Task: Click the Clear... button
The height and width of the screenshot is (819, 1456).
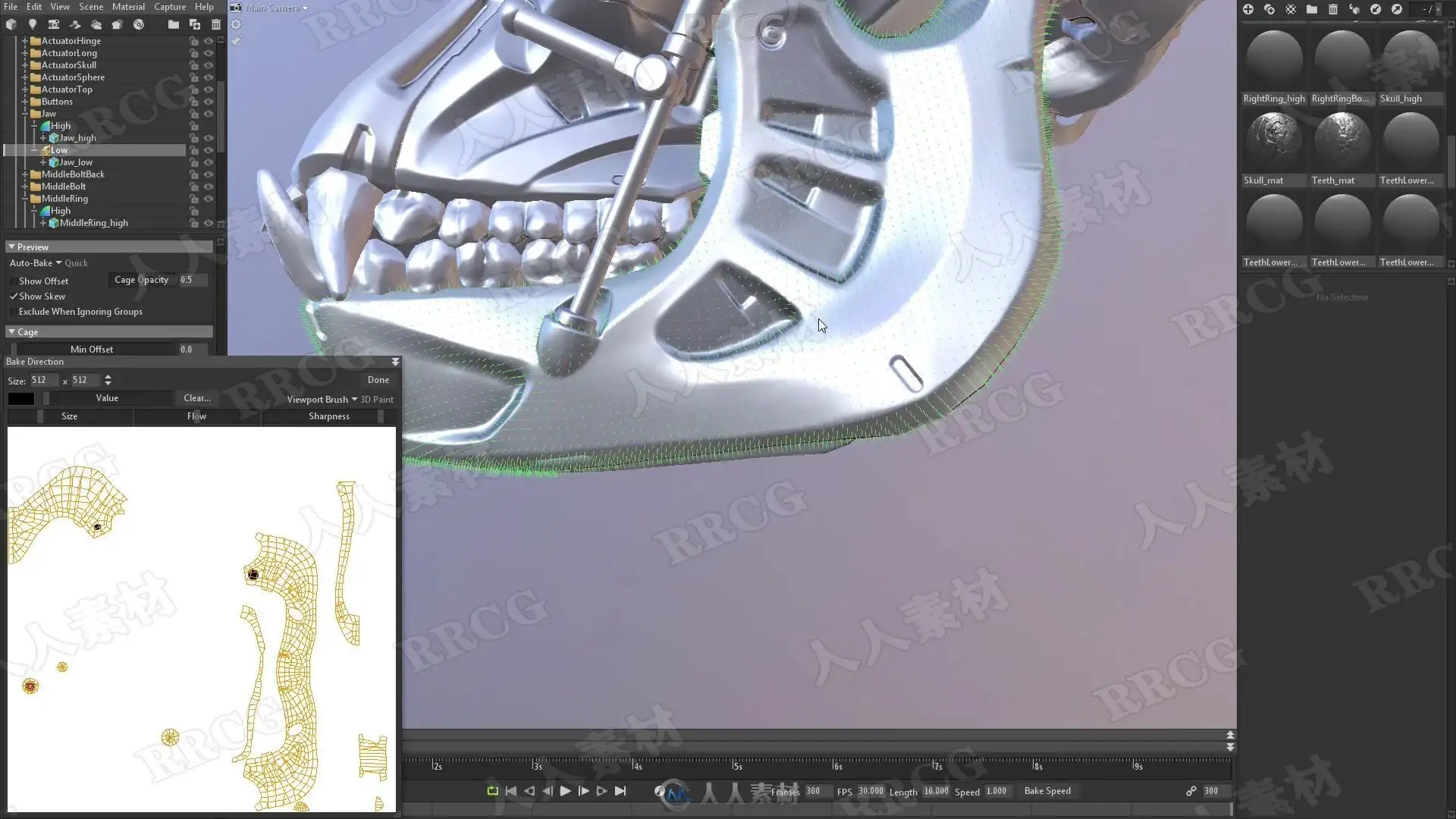Action: pyautogui.click(x=196, y=398)
